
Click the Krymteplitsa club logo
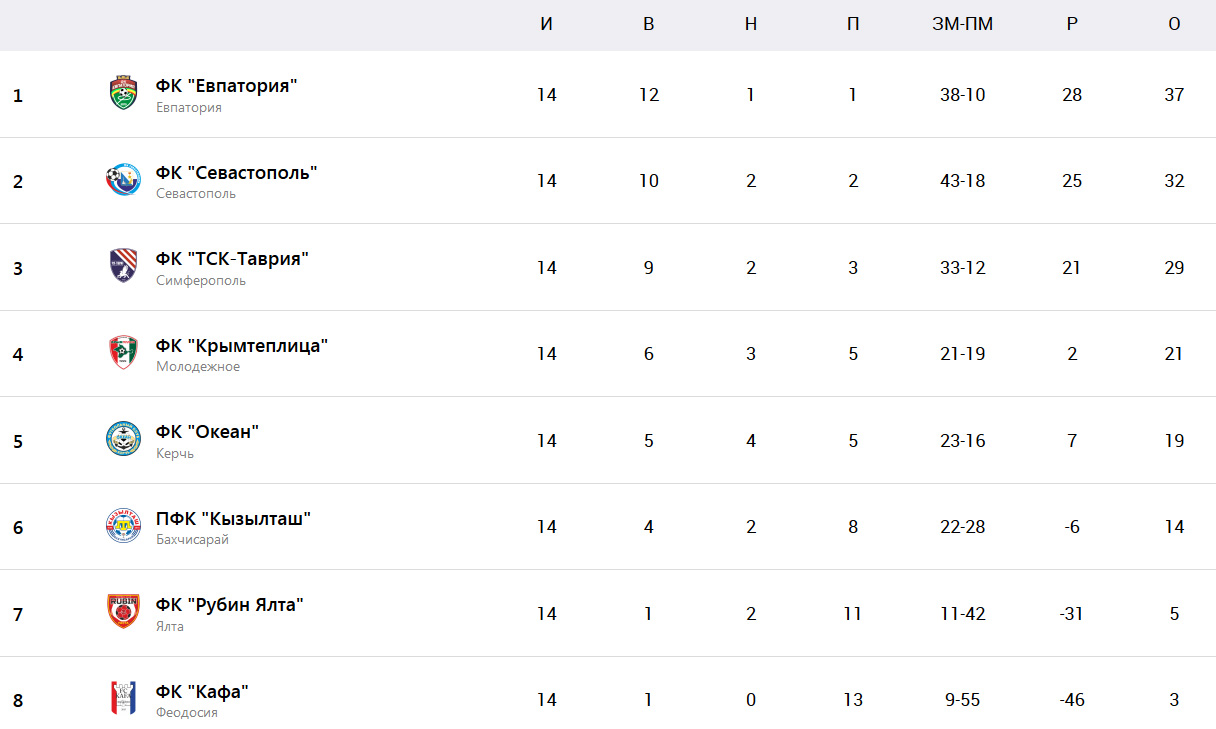coord(123,353)
